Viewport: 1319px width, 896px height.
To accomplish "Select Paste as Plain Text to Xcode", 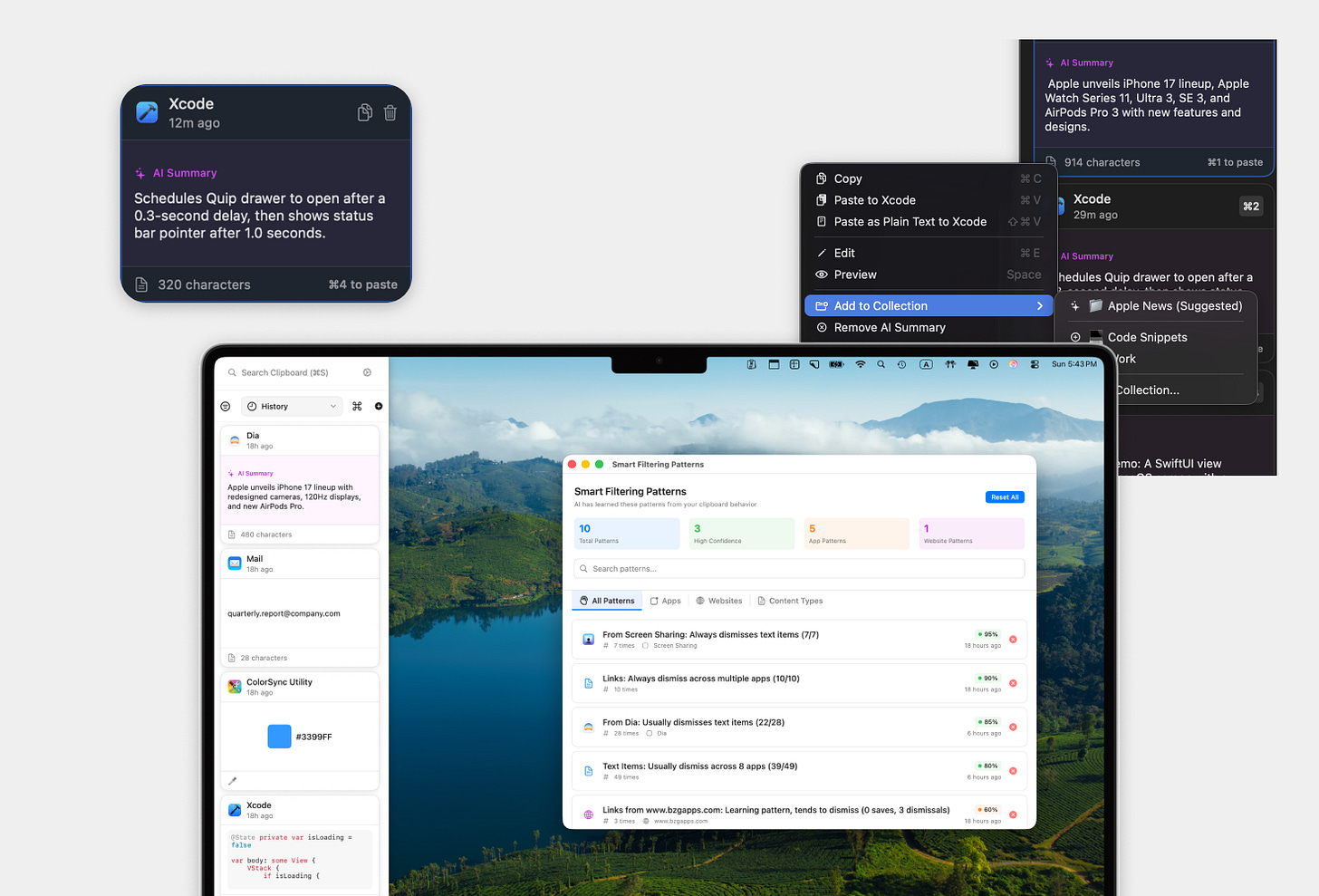I will tap(929, 222).
